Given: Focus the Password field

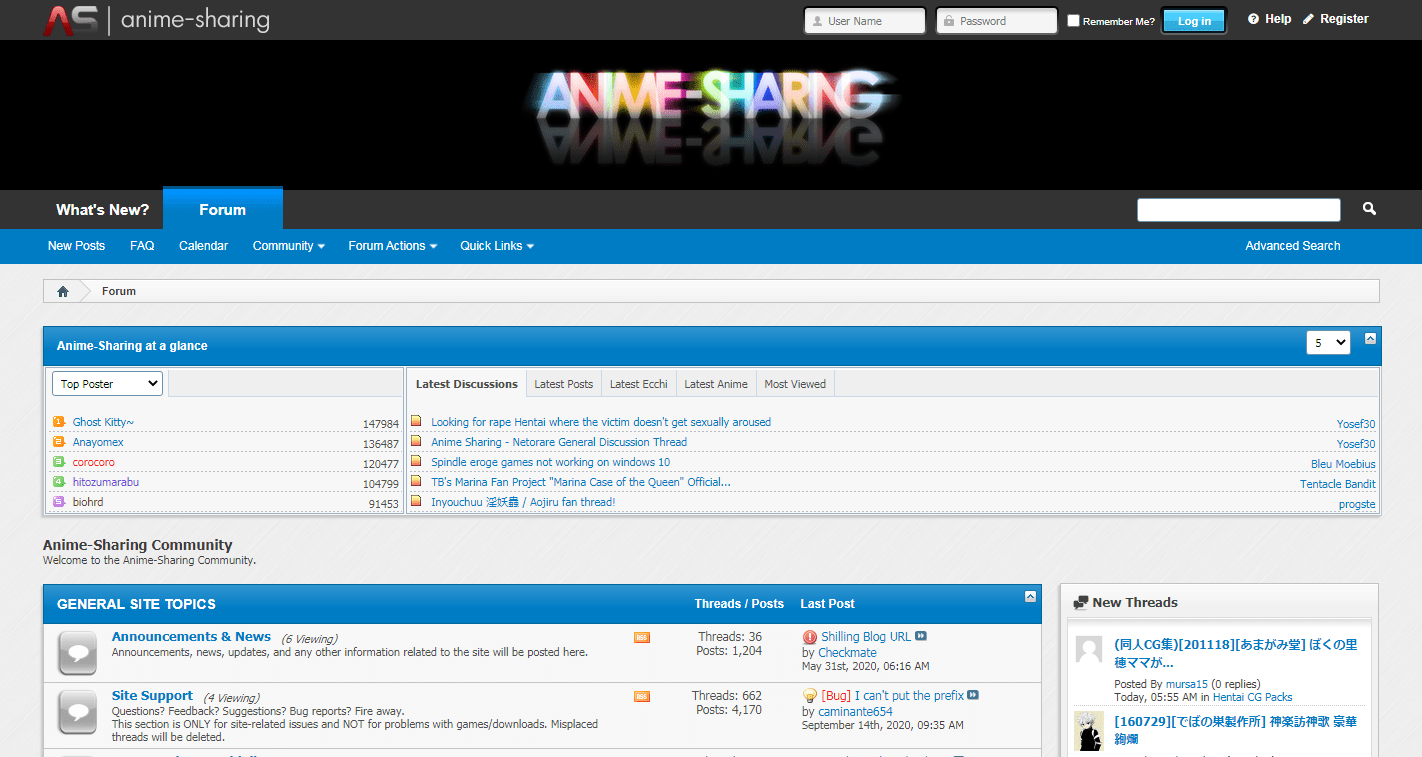Looking at the screenshot, I should pyautogui.click(x=997, y=21).
